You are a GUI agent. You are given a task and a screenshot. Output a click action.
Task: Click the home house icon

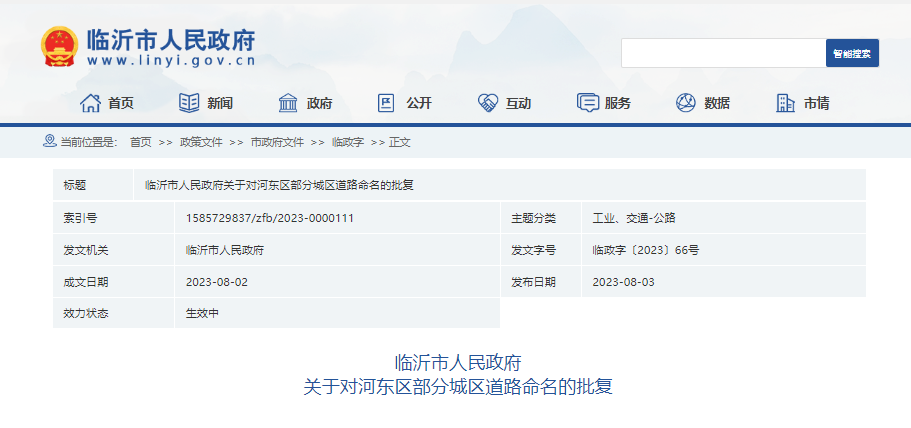91,103
